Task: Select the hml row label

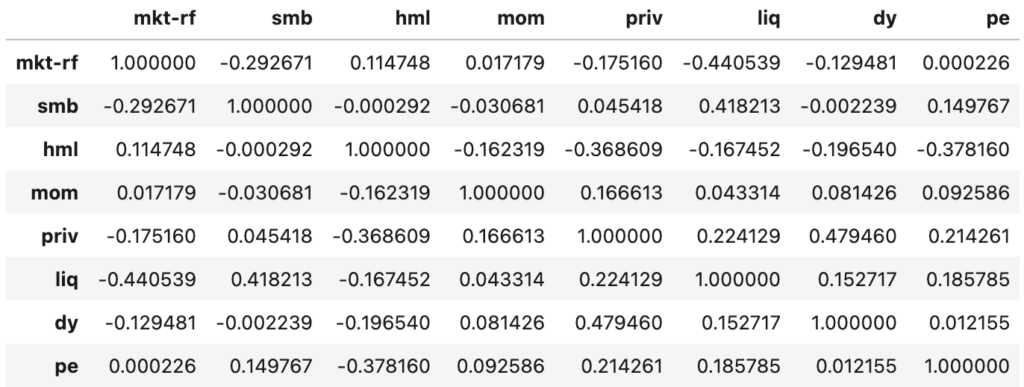Action: pyautogui.click(x=59, y=149)
